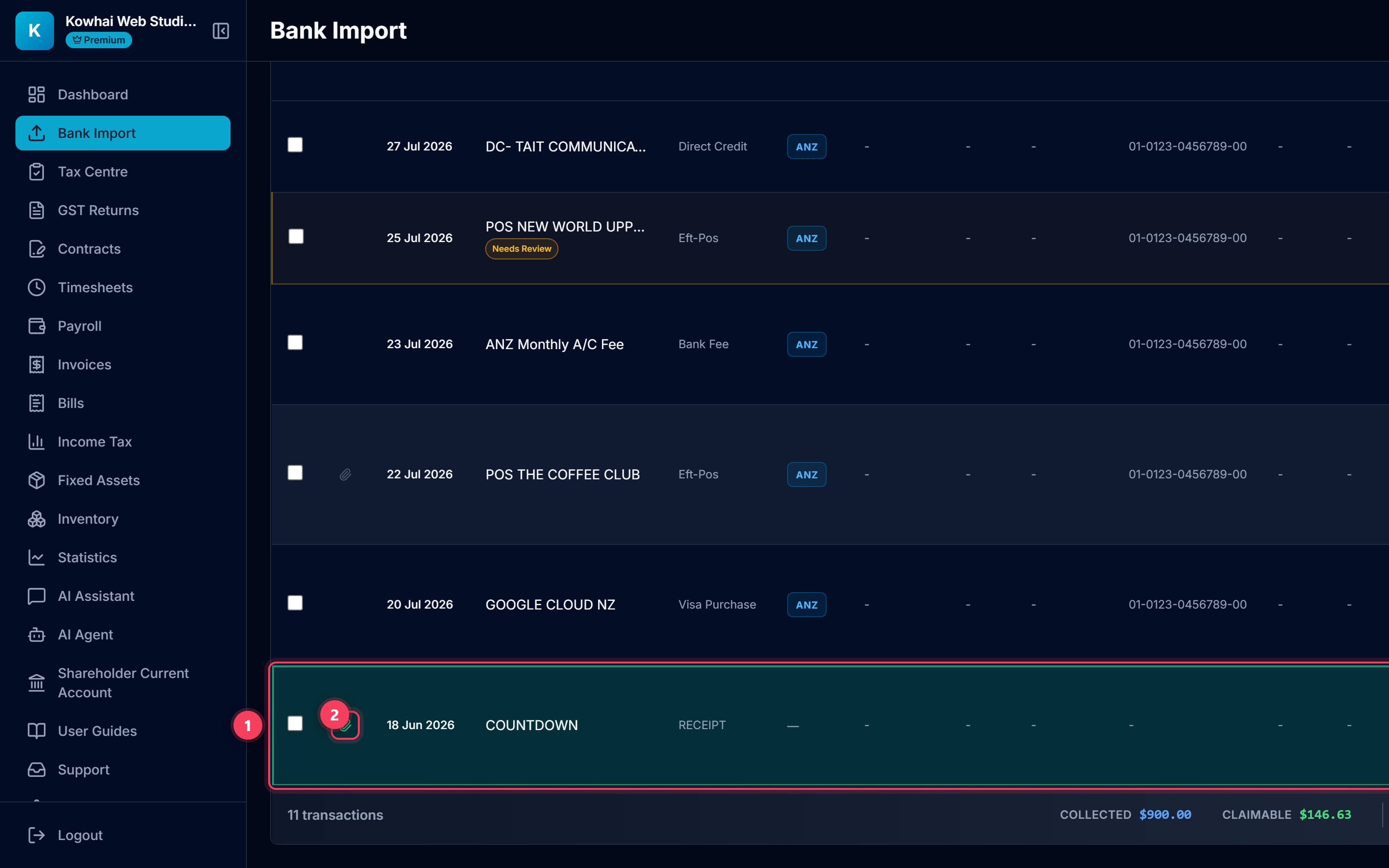Click the Statistics line chart icon
This screenshot has height=868, width=1389.
(x=37, y=557)
